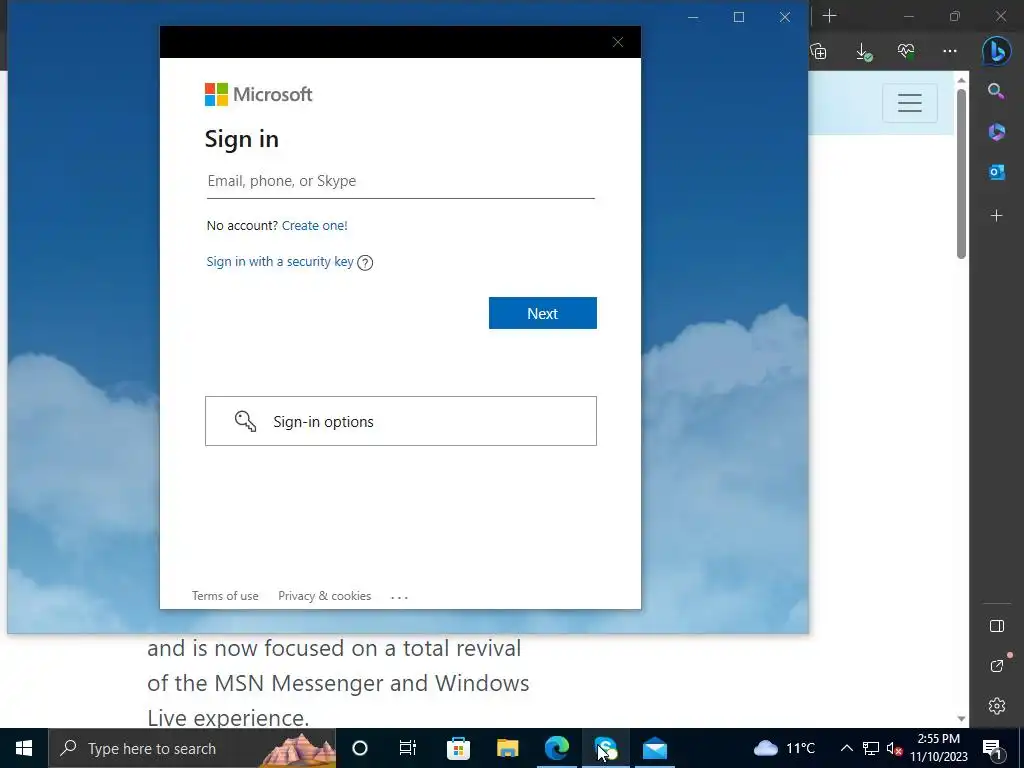The height and width of the screenshot is (768, 1024).
Task: Open File Explorer from taskbar
Action: 507,748
